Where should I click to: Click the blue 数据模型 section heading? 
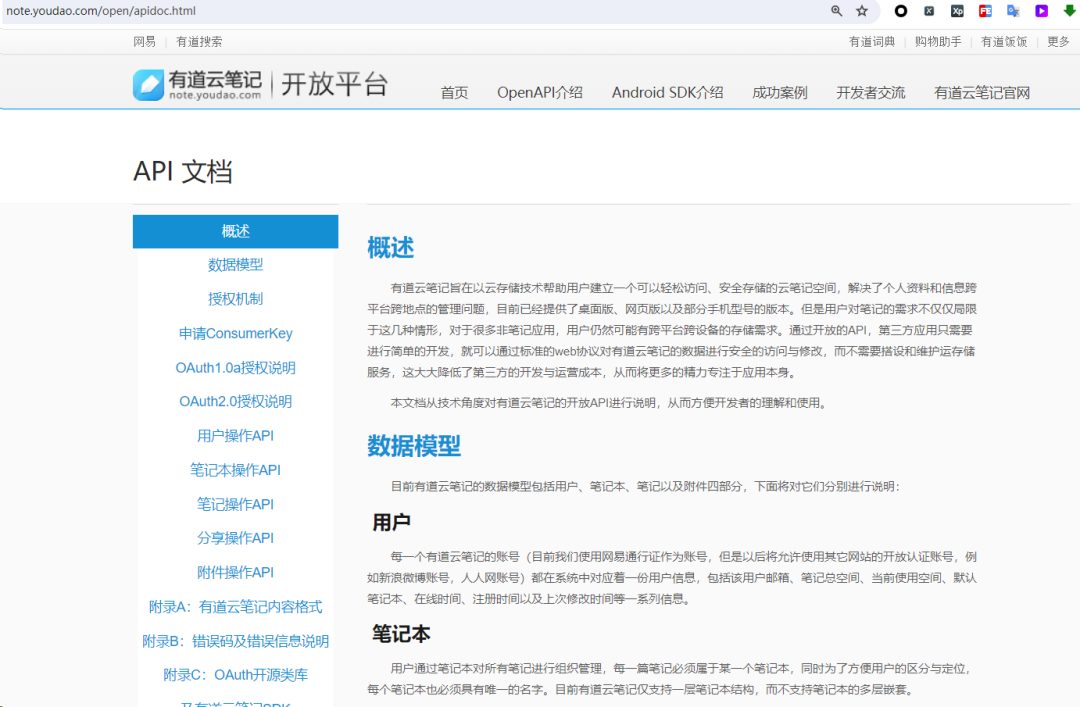(414, 447)
